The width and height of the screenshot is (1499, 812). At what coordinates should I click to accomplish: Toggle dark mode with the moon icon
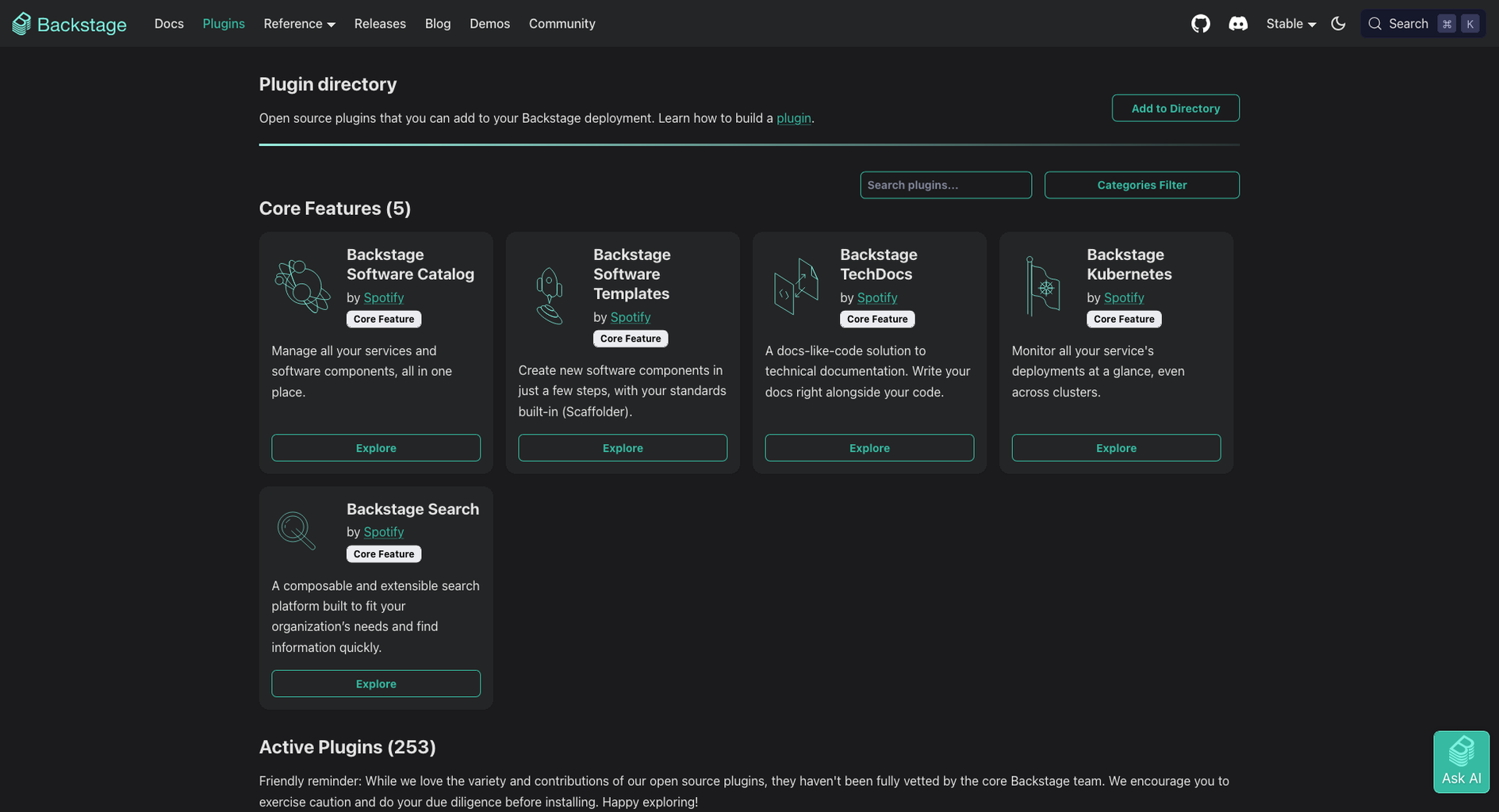[1338, 24]
